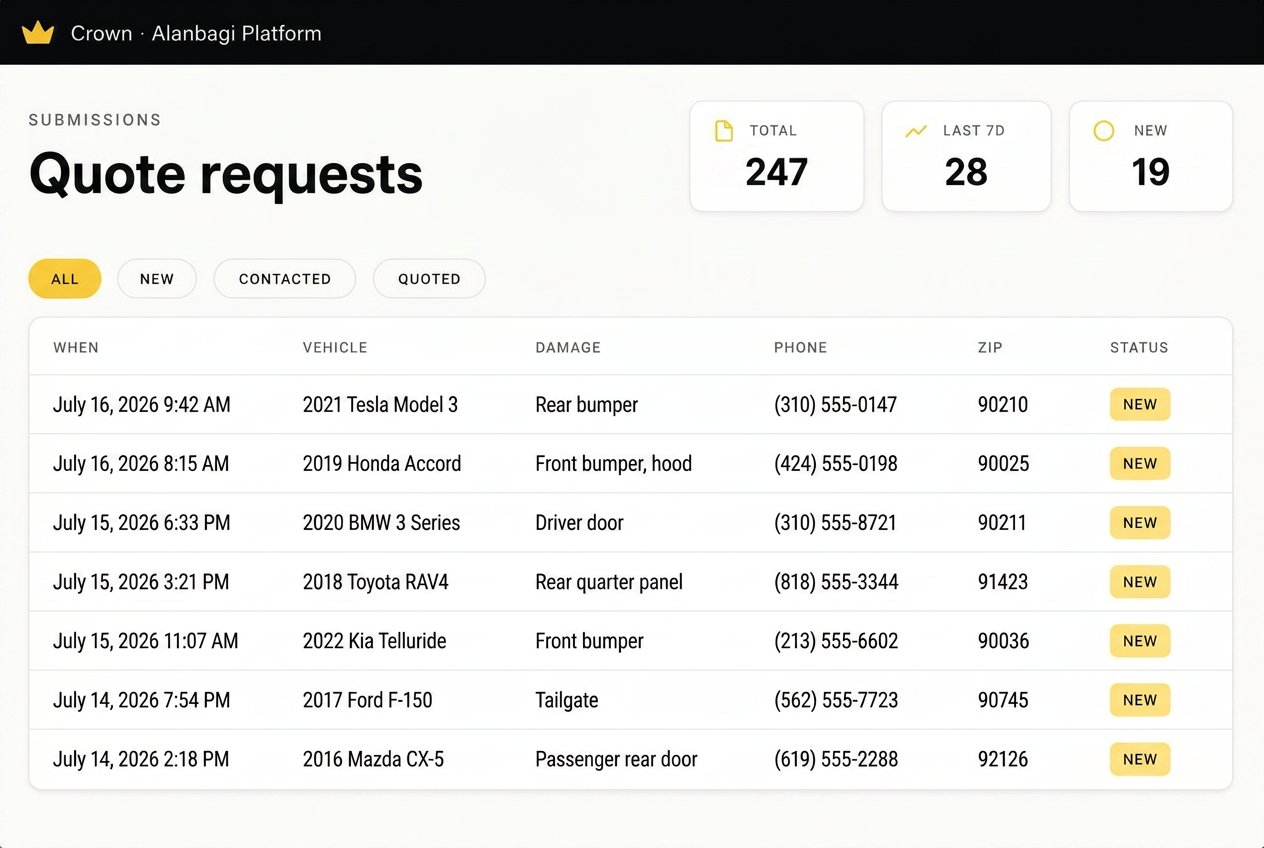Select the ALL filter tab

65,279
